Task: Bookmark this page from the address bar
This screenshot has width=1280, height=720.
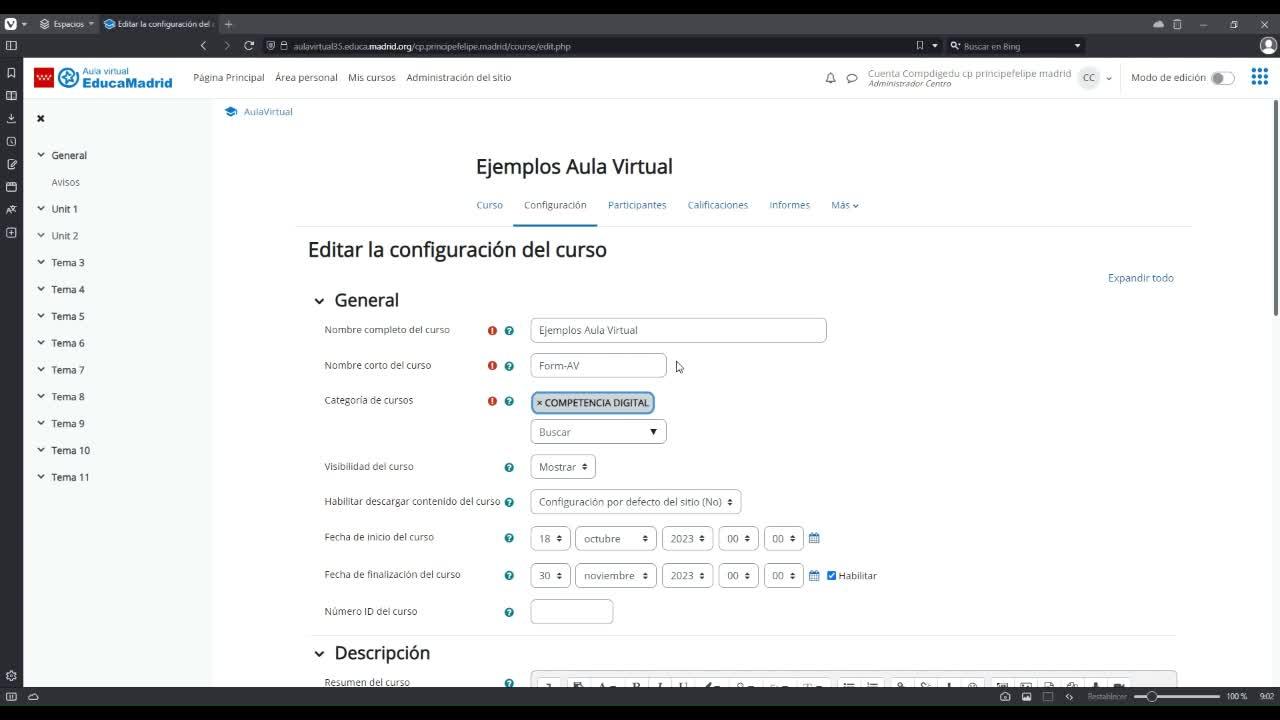Action: pyautogui.click(x=919, y=46)
